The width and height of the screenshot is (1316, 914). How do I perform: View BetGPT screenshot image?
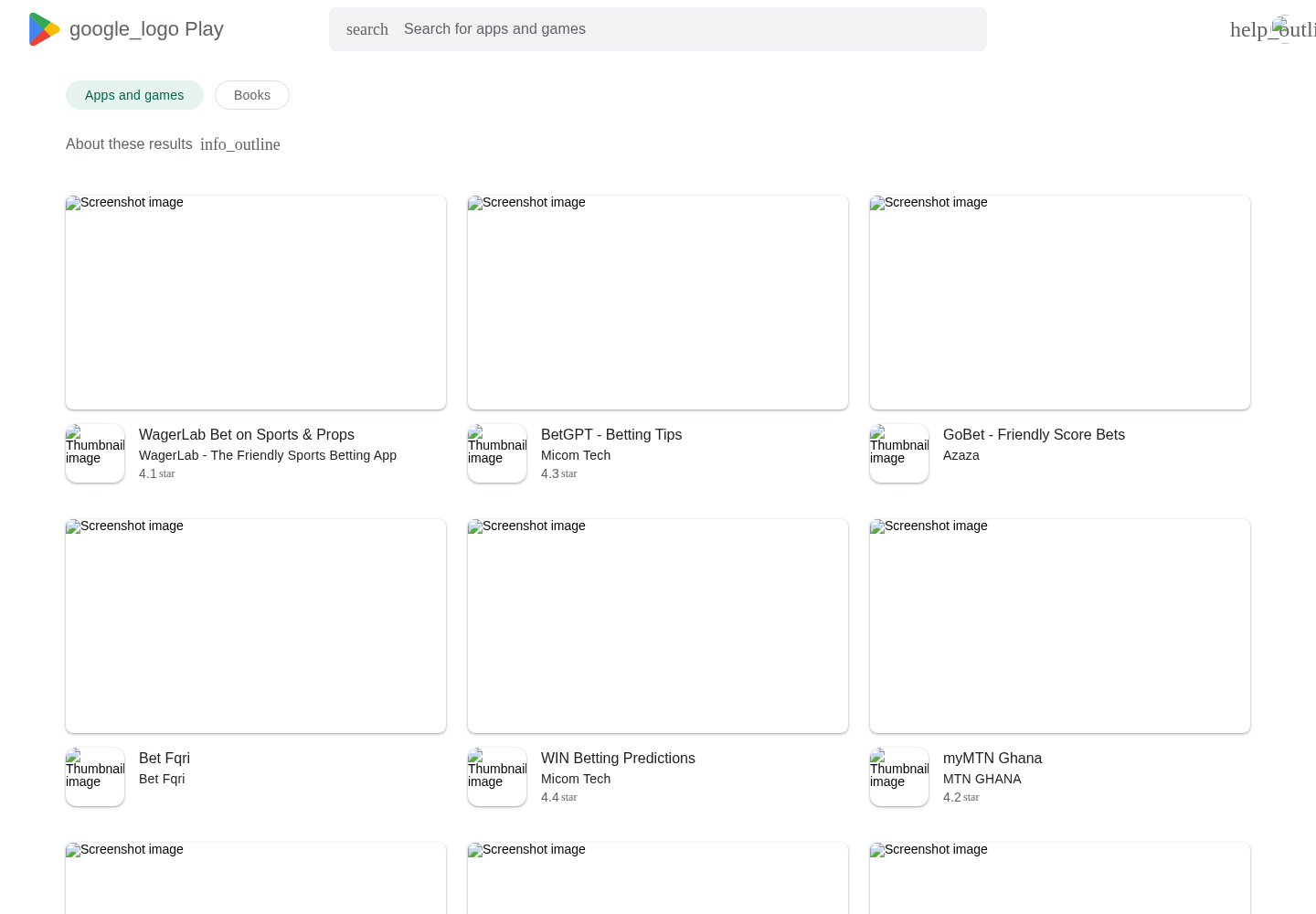pyautogui.click(x=658, y=303)
